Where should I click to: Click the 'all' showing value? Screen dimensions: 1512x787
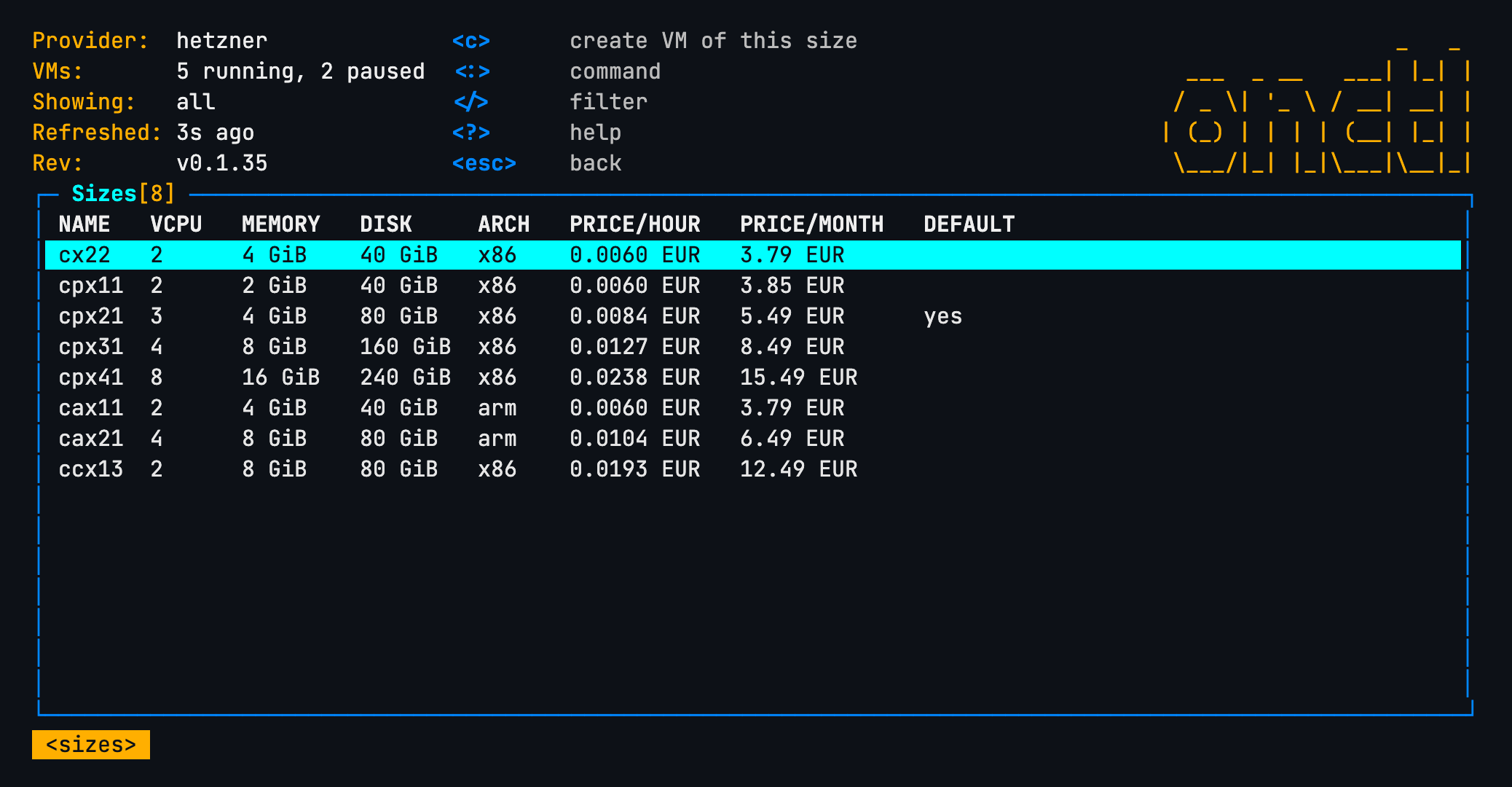point(196,102)
